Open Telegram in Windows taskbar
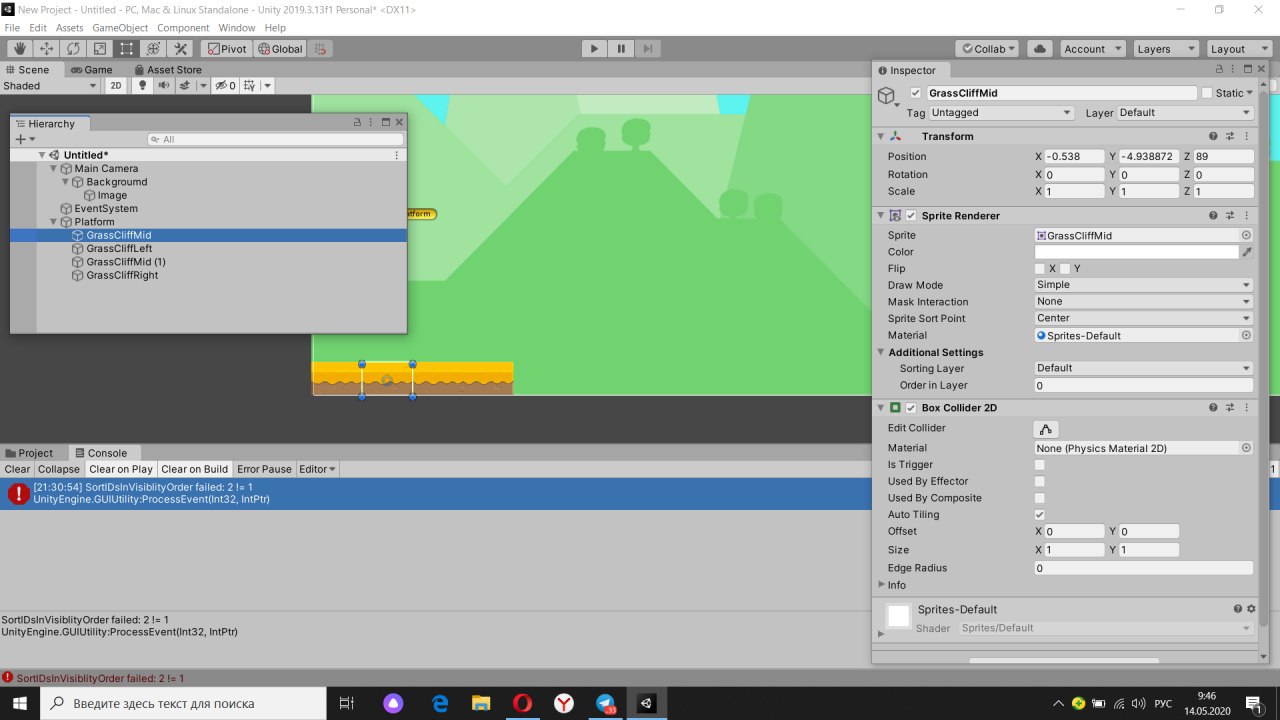This screenshot has width=1280, height=720. (x=606, y=703)
